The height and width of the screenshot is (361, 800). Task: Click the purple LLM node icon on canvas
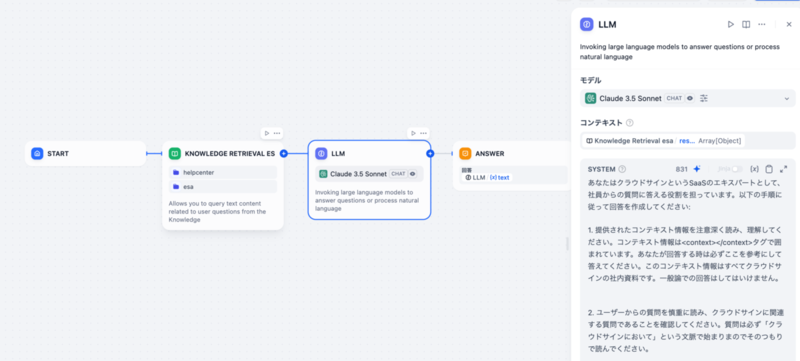pos(321,153)
